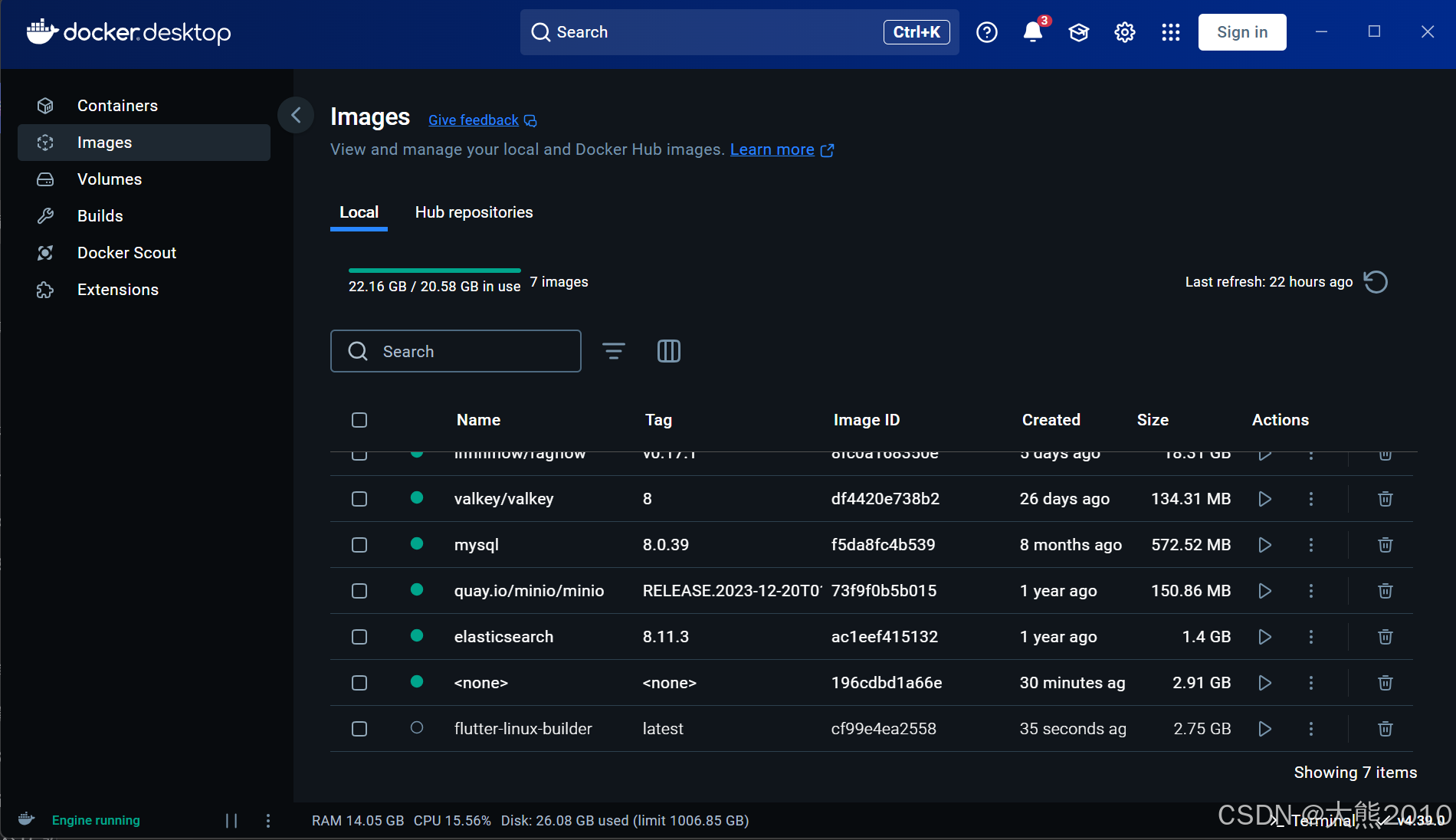1456x840 pixels.
Task: Check the valkey/valkey row checkbox
Action: click(x=359, y=499)
